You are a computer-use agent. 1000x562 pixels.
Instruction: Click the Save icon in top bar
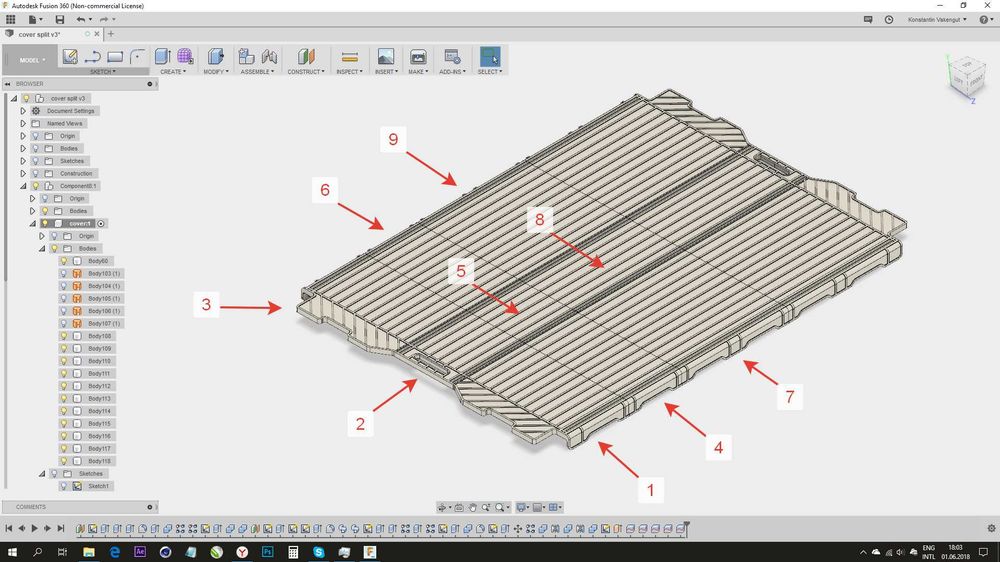point(59,20)
